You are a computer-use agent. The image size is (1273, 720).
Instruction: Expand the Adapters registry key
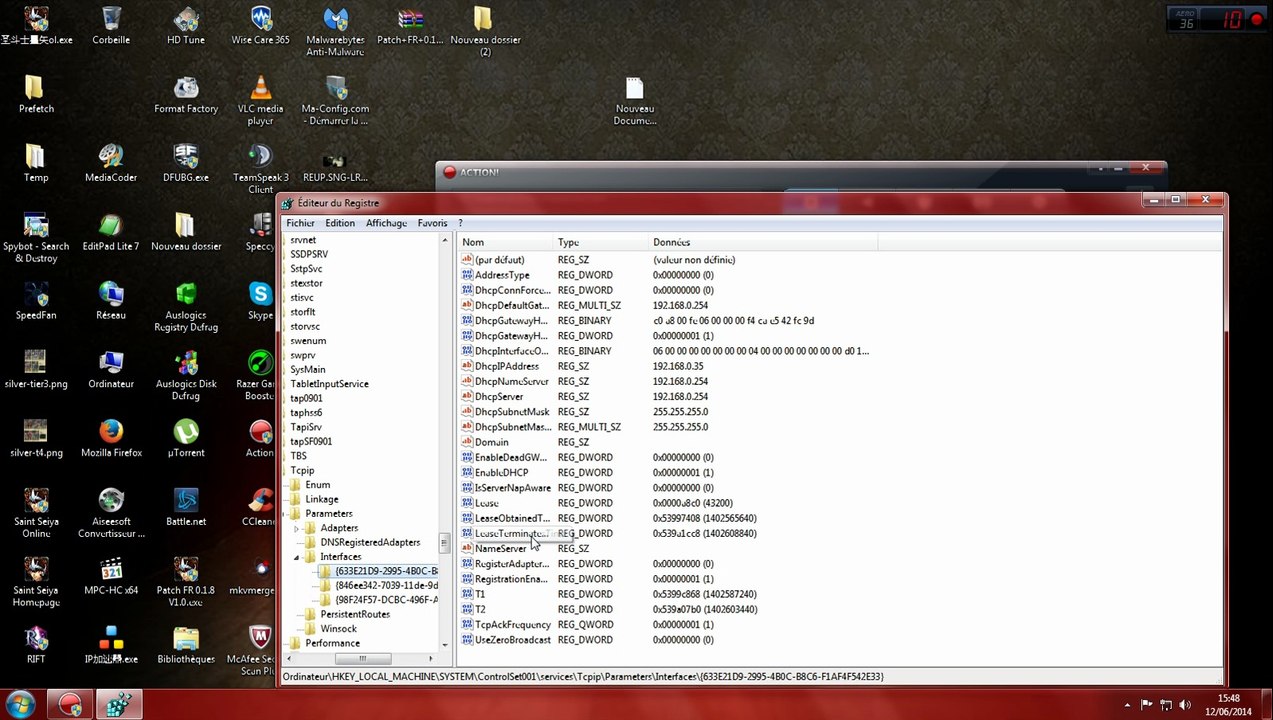click(296, 528)
